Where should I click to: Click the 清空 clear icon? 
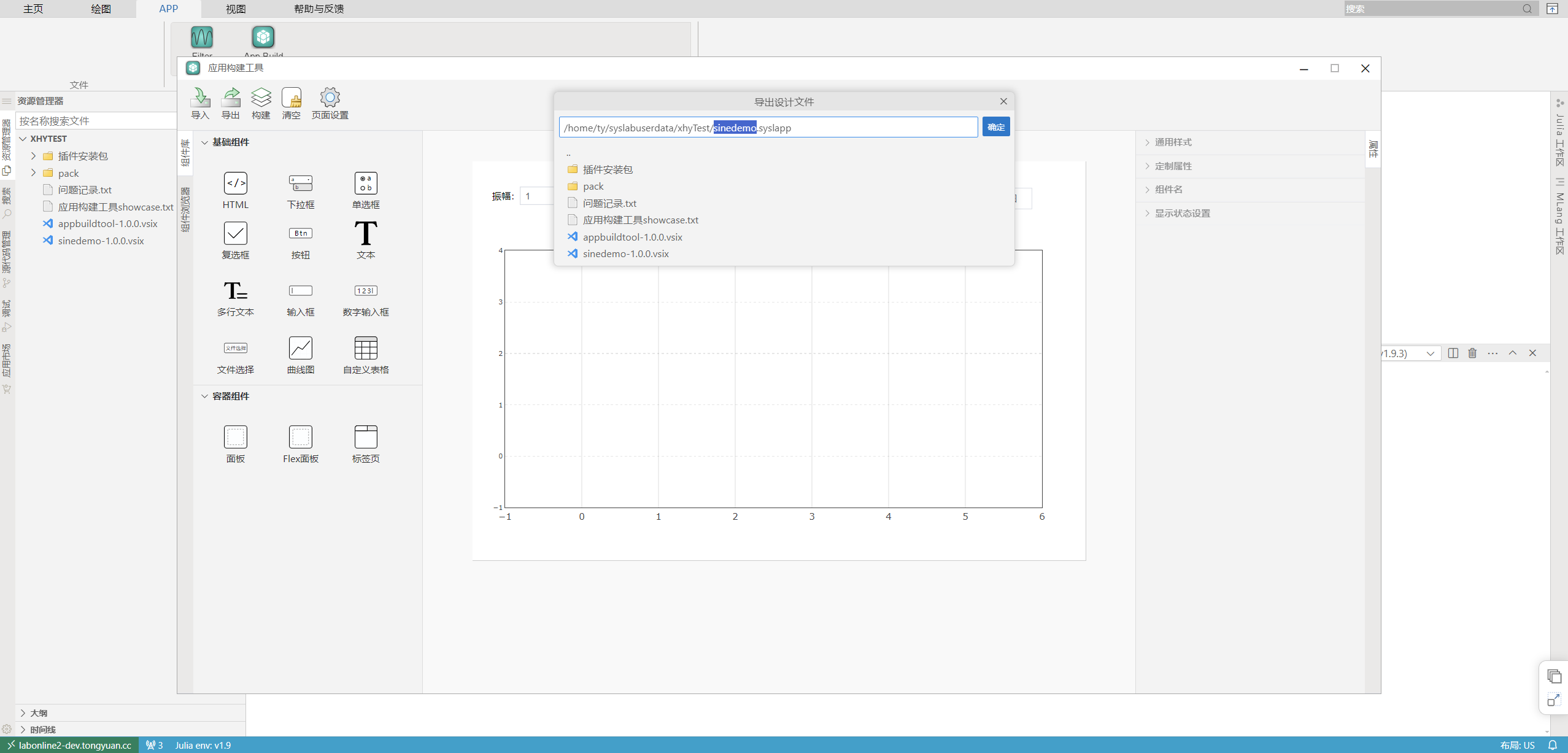pos(292,98)
